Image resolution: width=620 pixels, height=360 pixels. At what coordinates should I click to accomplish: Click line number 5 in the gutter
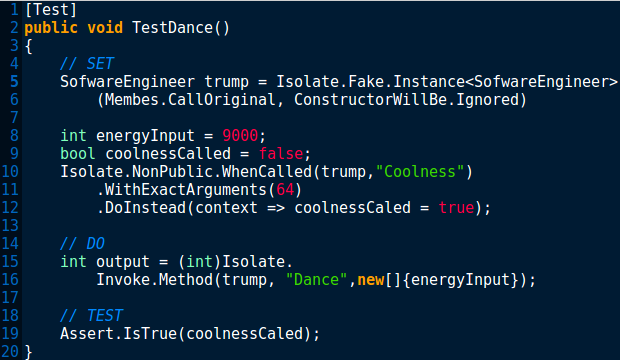(x=14, y=81)
